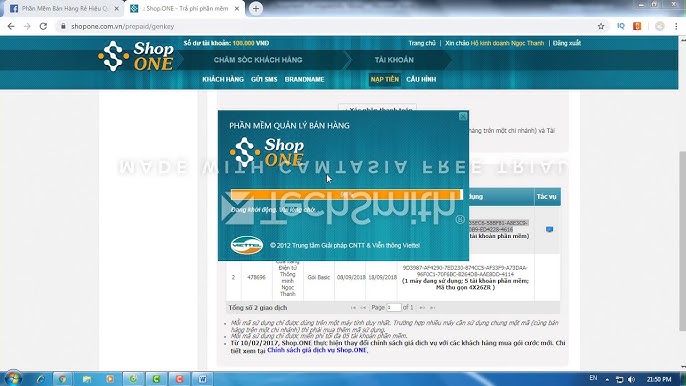Open the TÀI KHOẢN menu
This screenshot has width=686, height=386.
click(394, 60)
